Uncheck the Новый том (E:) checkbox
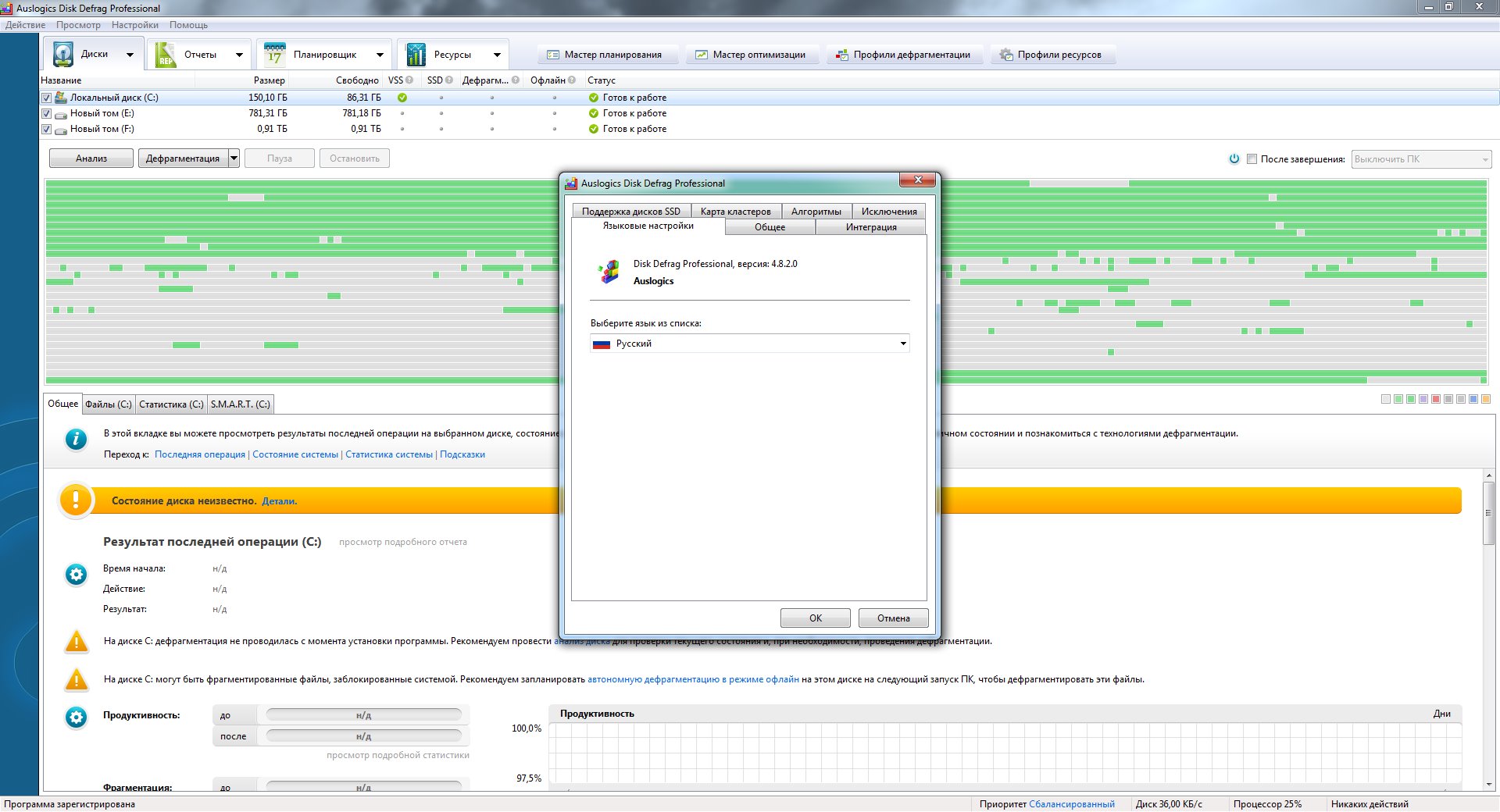This screenshot has width=1500, height=812. tap(46, 113)
